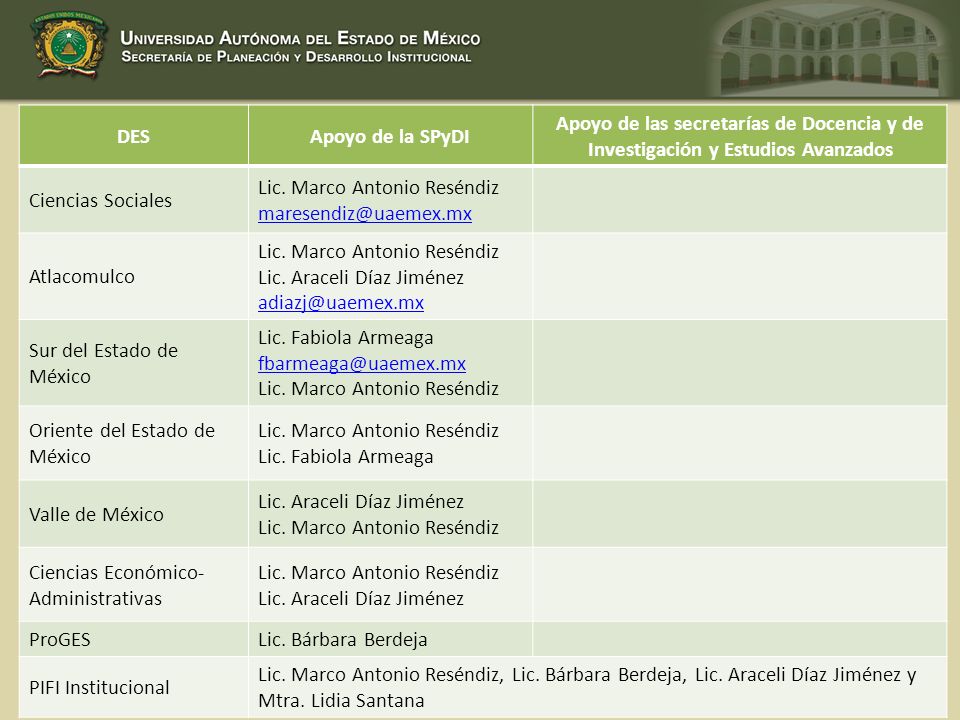Viewport: 960px width, 720px height.
Task: Click the UAEM university crest logo
Action: [x=69, y=45]
